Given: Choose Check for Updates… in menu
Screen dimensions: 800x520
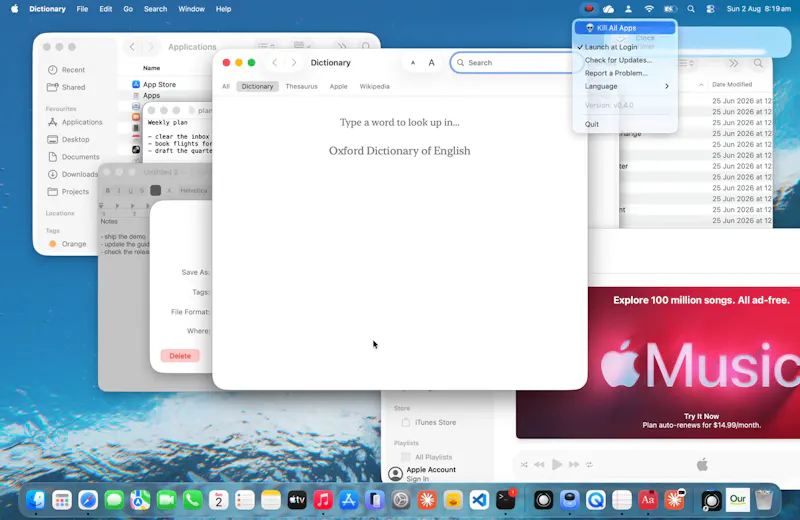Looking at the screenshot, I should tap(625, 60).
